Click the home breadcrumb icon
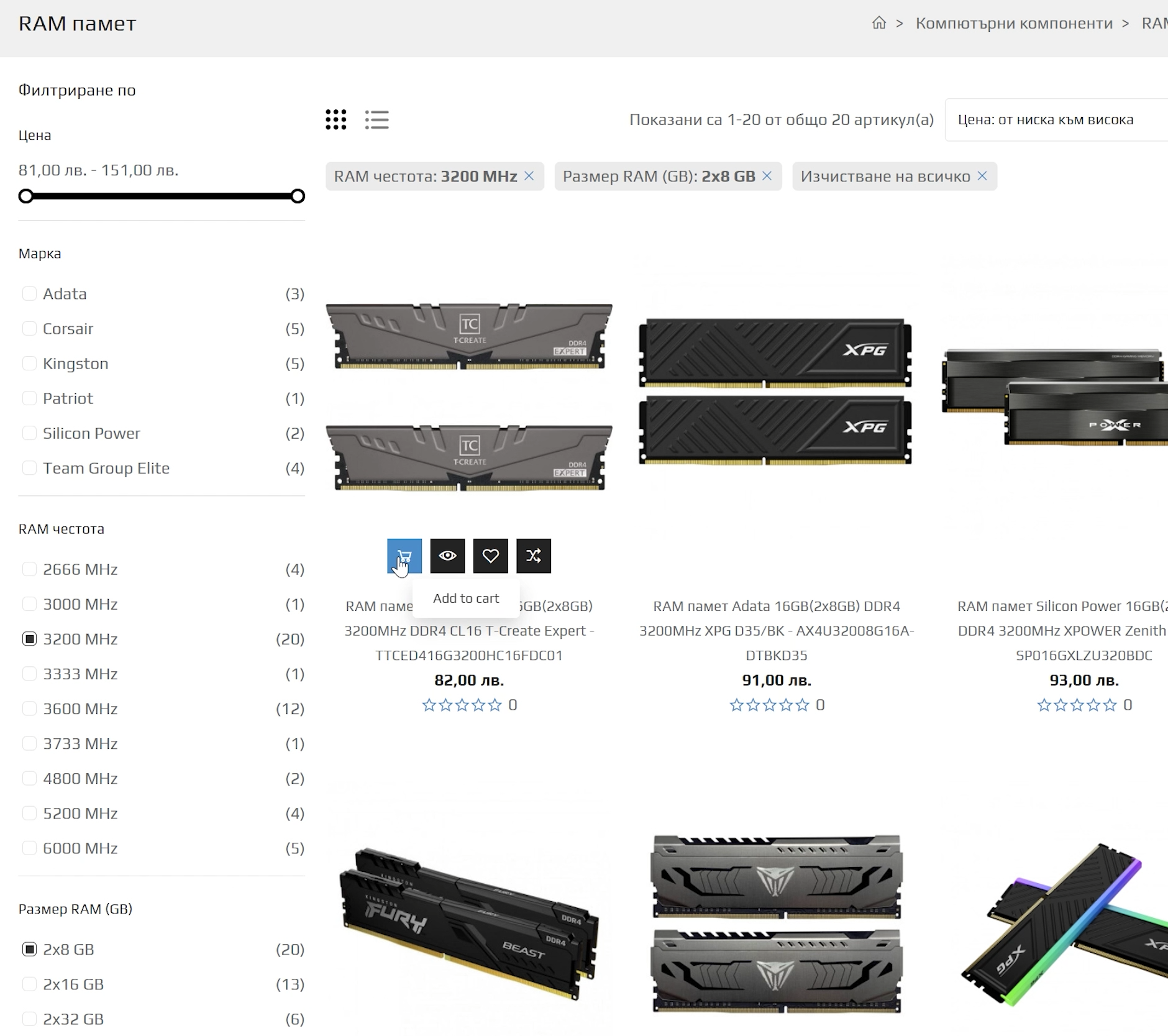Viewport: 1168px width, 1036px height. point(878,23)
